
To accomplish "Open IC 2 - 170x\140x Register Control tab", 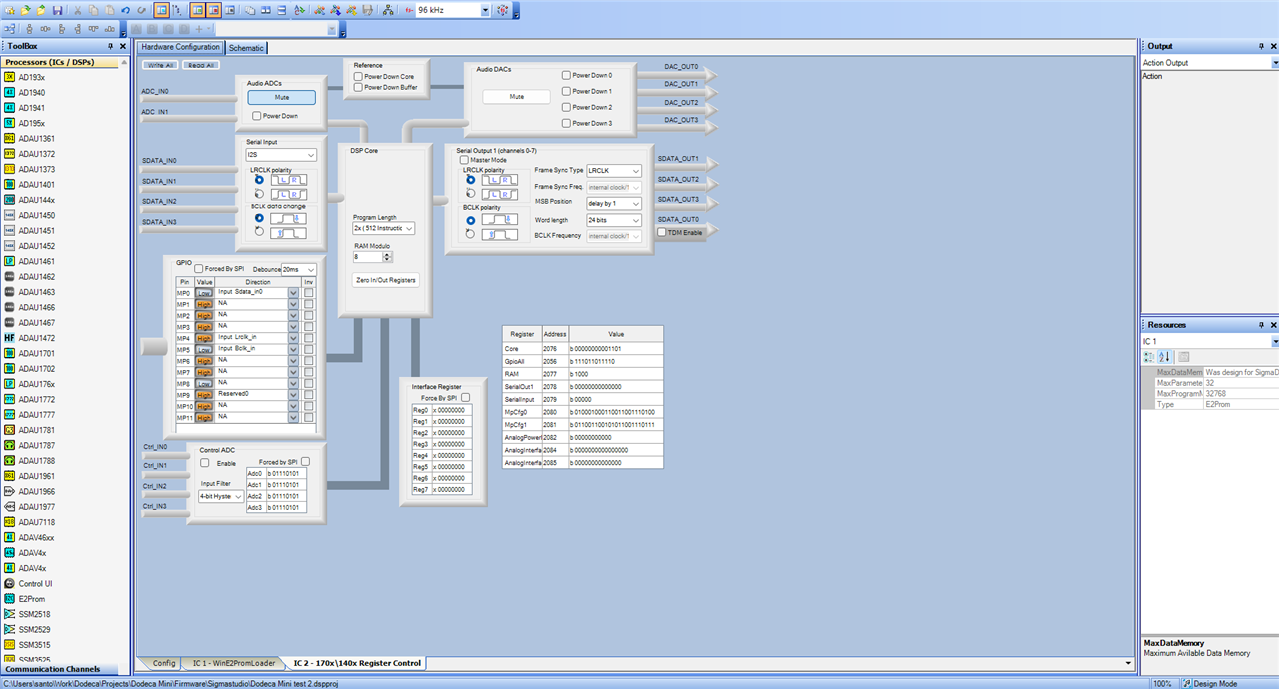I will coord(357,663).
